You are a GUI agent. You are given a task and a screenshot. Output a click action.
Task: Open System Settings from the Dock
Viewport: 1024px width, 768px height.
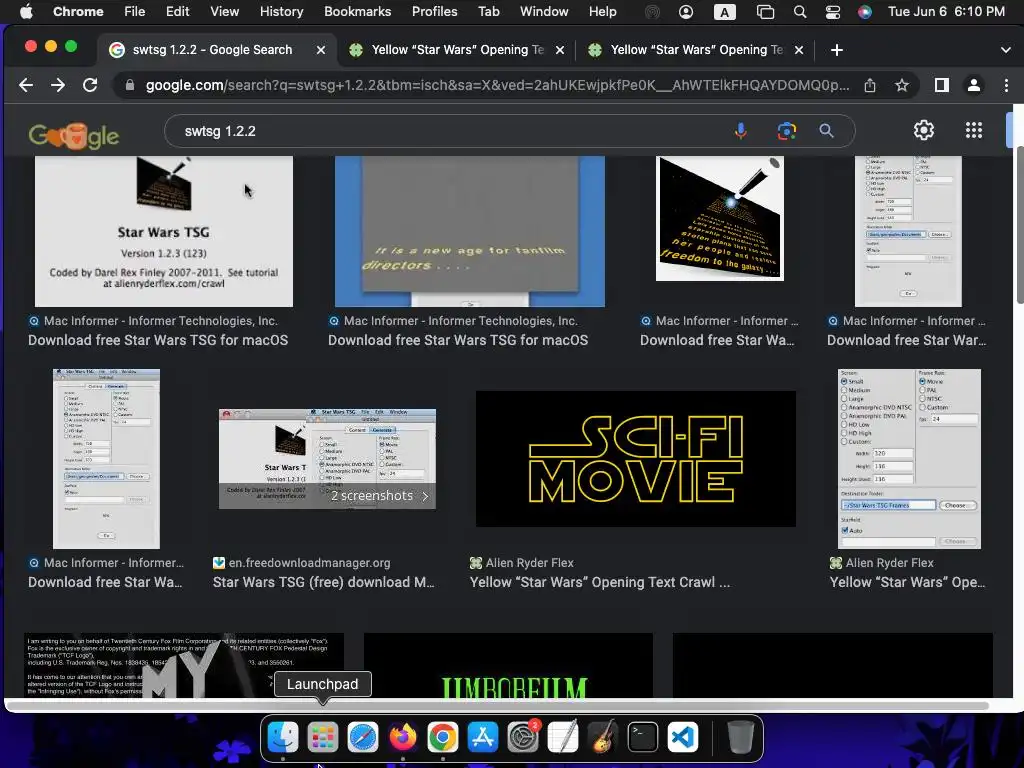[523, 737]
